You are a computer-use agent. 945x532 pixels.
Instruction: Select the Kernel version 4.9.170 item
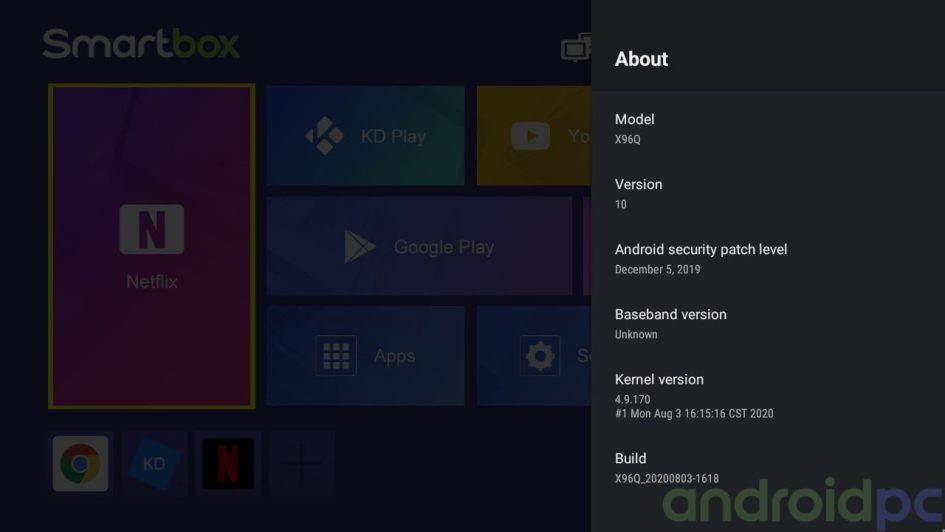point(768,396)
